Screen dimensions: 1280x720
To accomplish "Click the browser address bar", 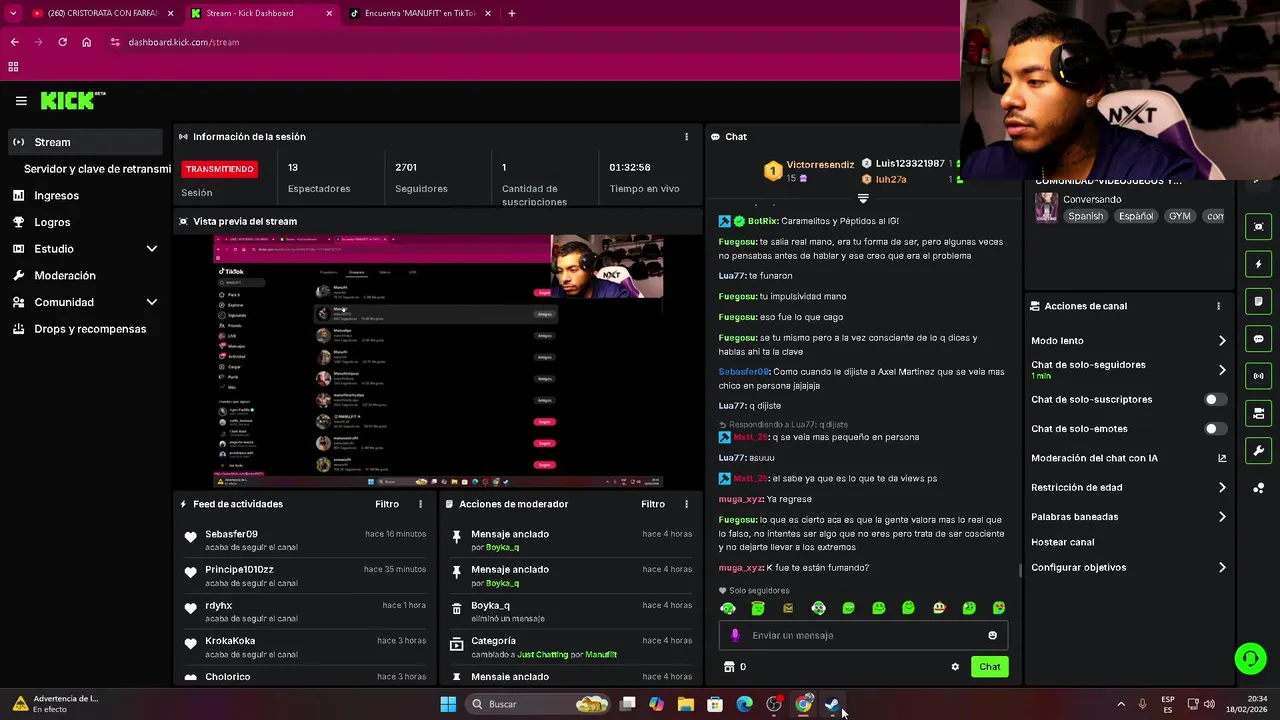I will tap(530, 42).
